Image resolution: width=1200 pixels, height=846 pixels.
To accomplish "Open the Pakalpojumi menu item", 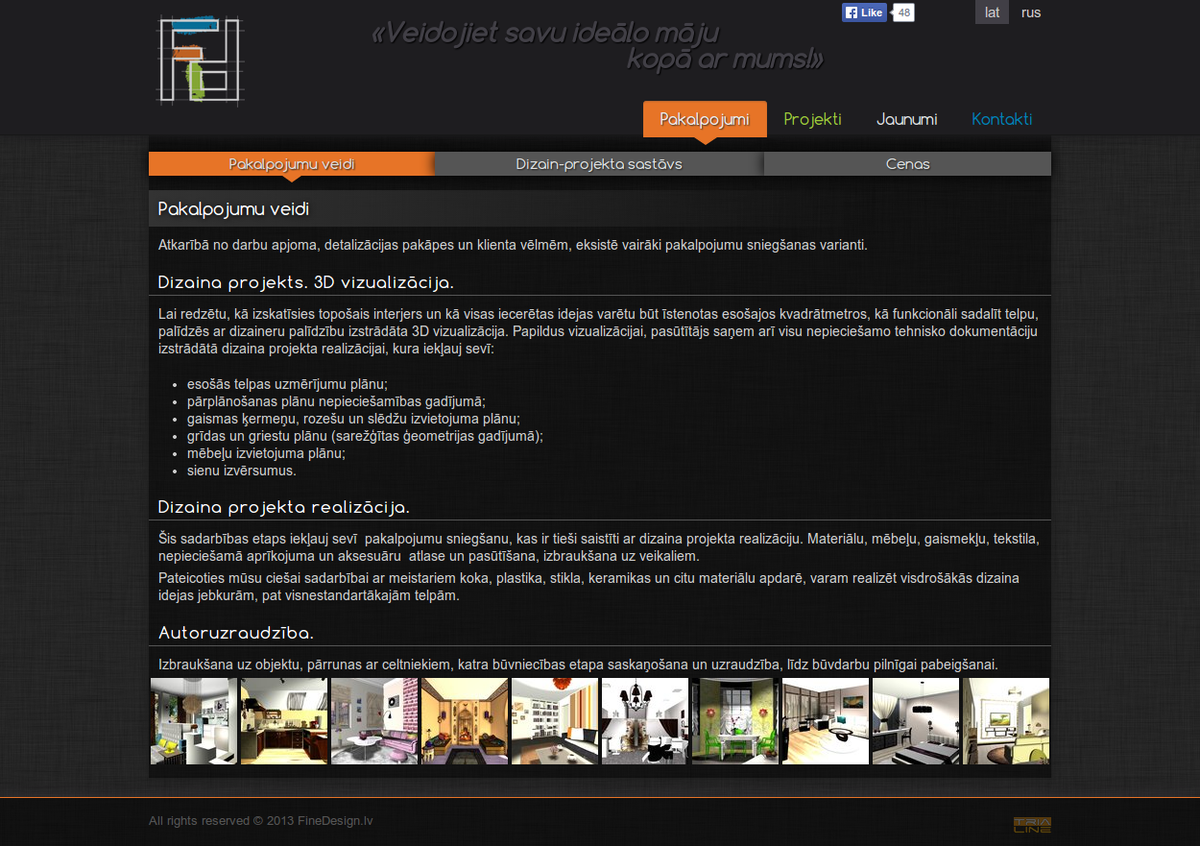I will coord(704,119).
